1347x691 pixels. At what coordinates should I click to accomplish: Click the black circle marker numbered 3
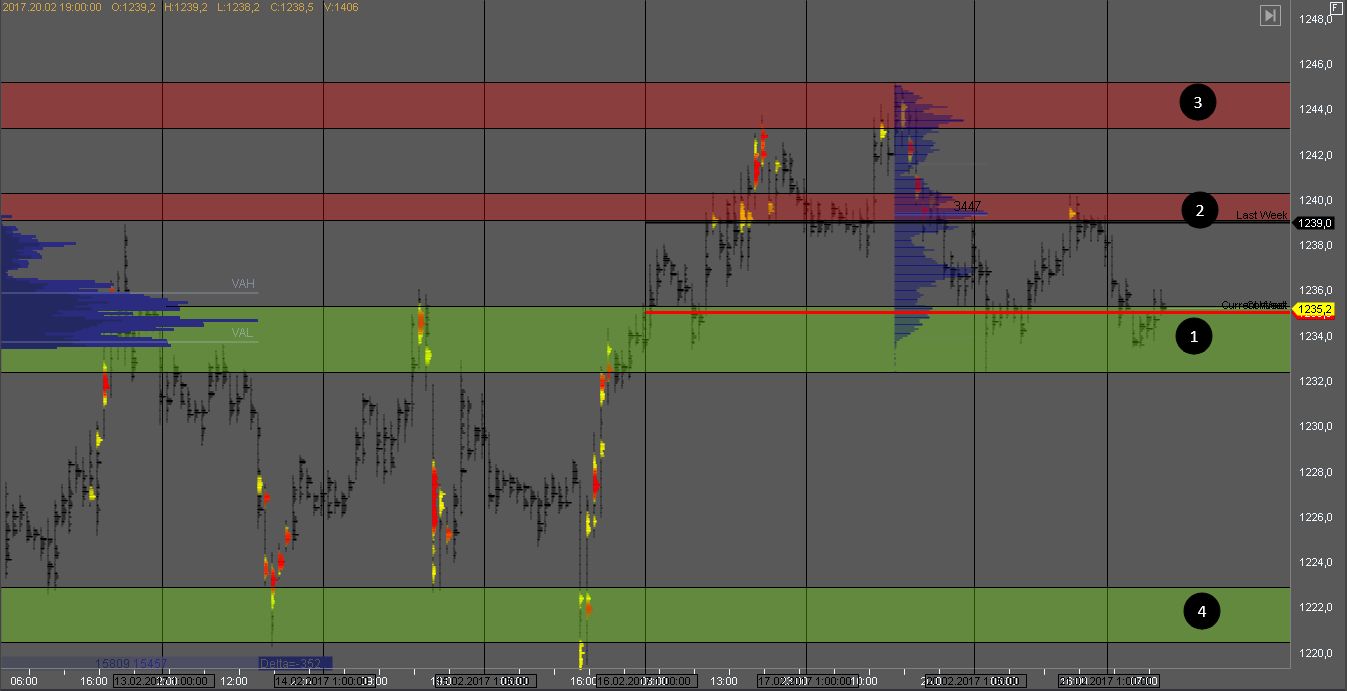pos(1197,102)
